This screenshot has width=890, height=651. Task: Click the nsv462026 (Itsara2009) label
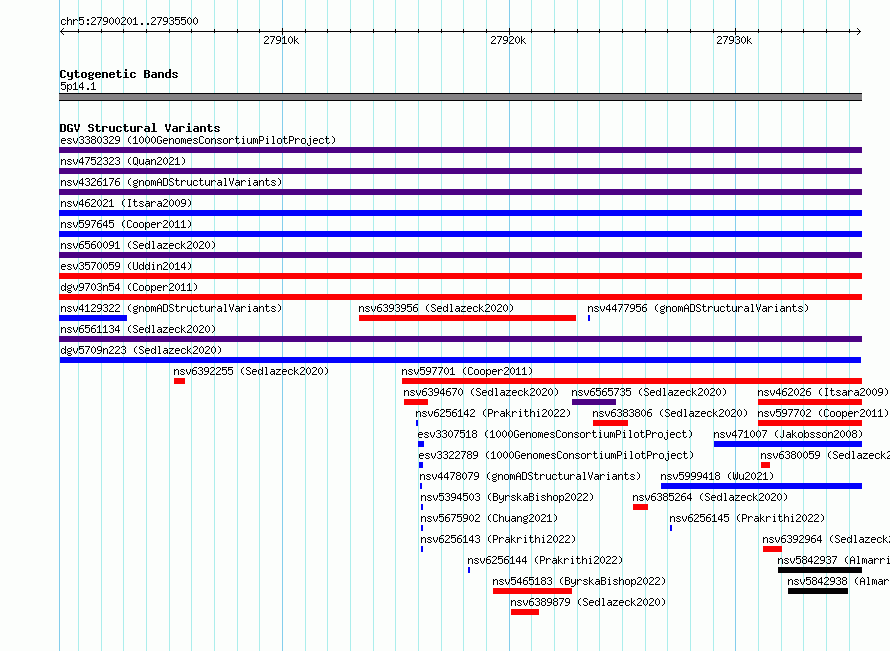pos(823,392)
